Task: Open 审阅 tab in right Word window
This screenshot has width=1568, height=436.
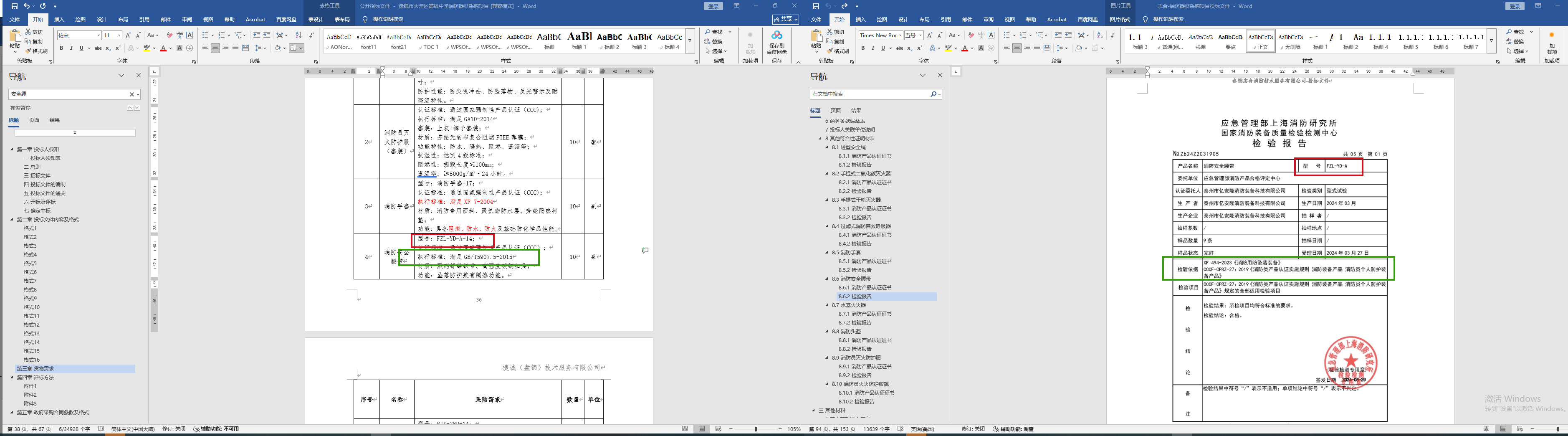Action: tap(989, 20)
